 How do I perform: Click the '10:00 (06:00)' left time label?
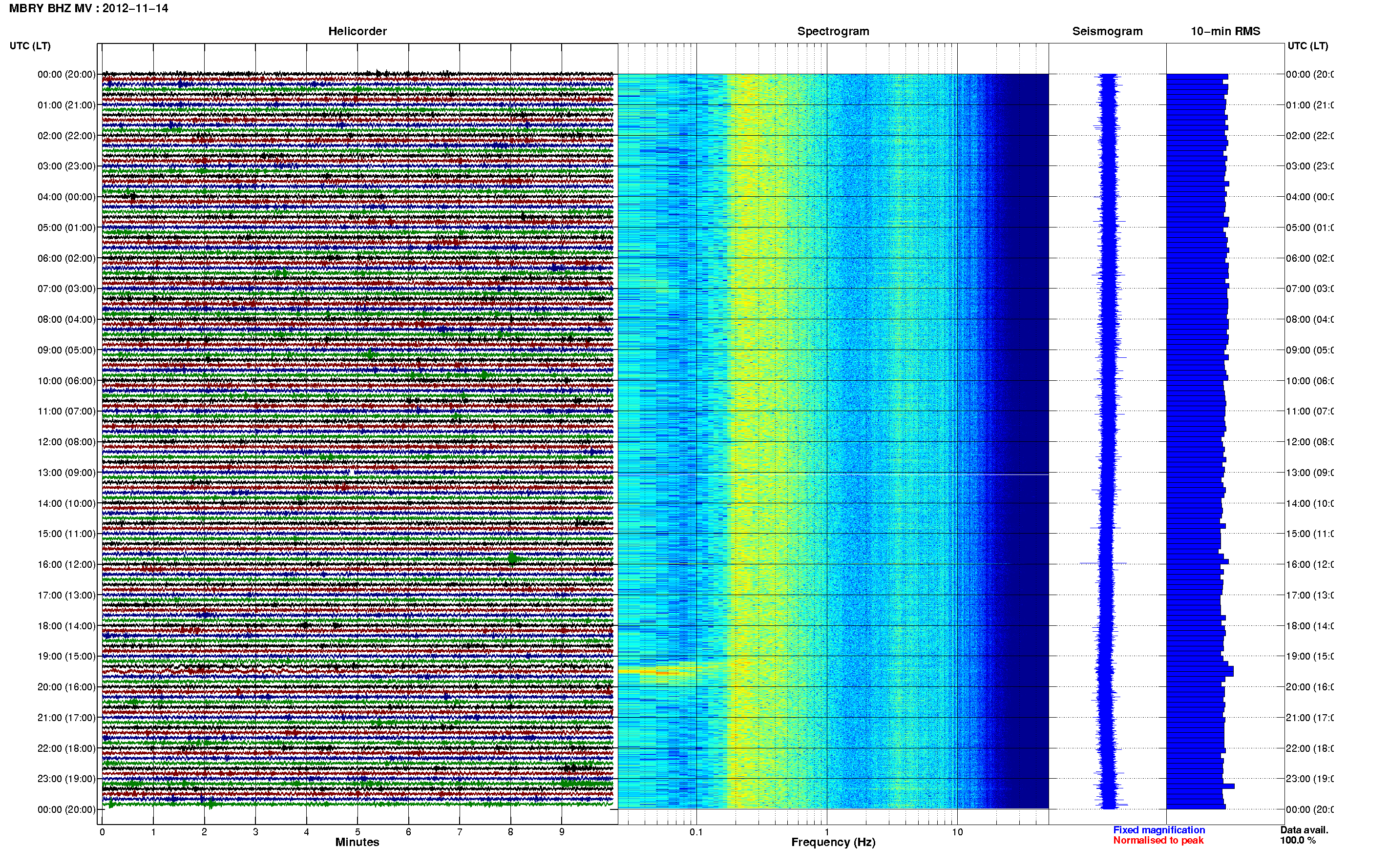pos(66,381)
